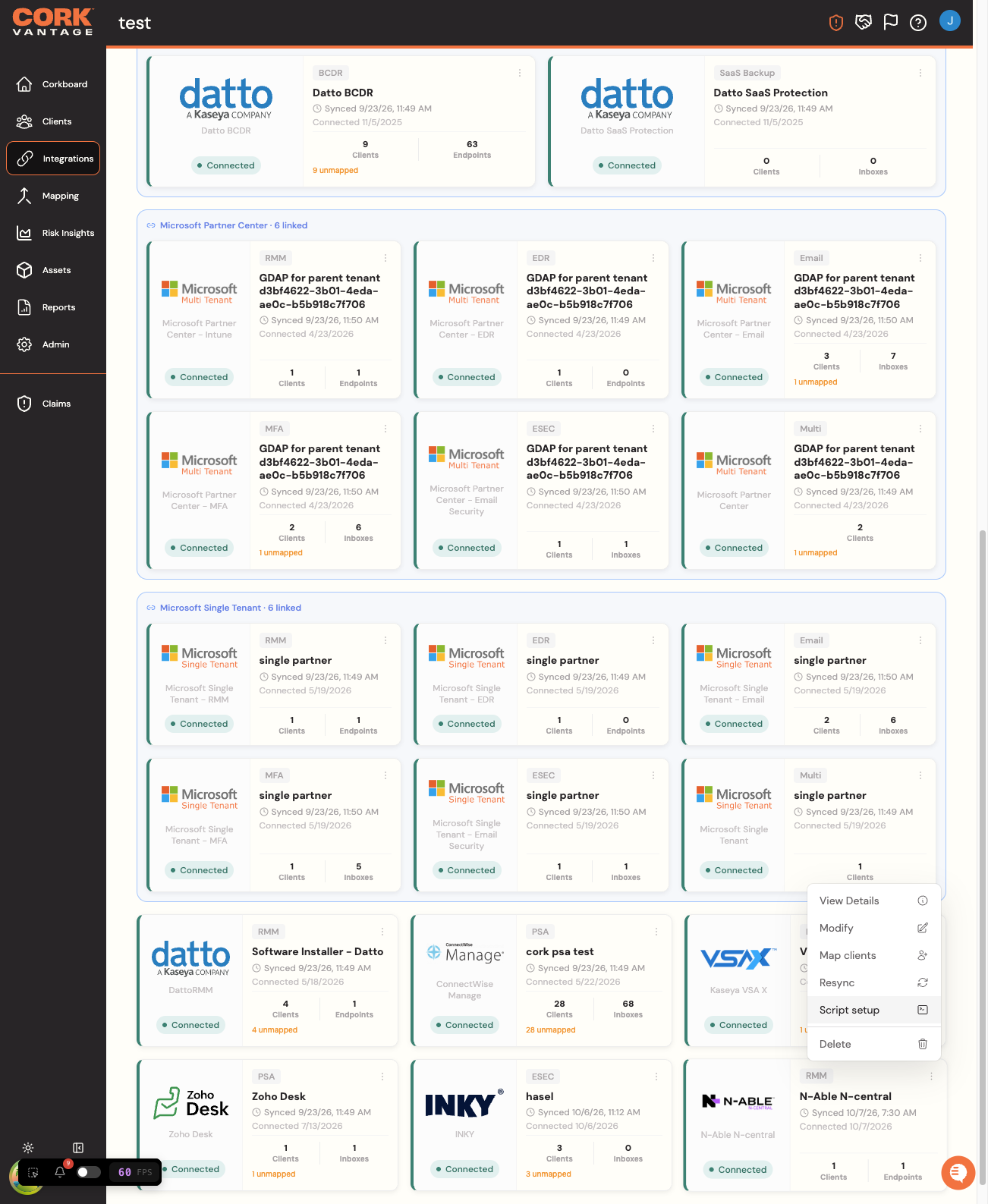The image size is (988, 1204).
Task: Open Risk Insights page
Action: click(53, 233)
